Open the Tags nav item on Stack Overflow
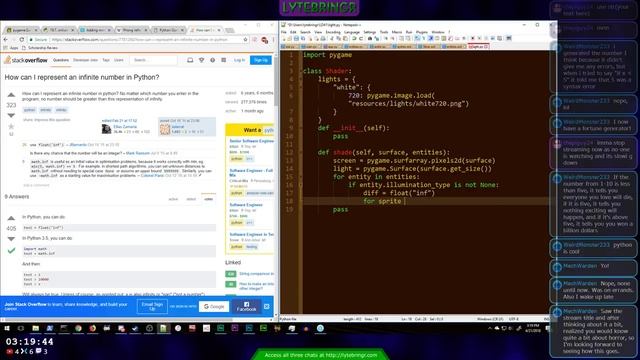The image size is (640, 360). pyautogui.click(x=106, y=60)
